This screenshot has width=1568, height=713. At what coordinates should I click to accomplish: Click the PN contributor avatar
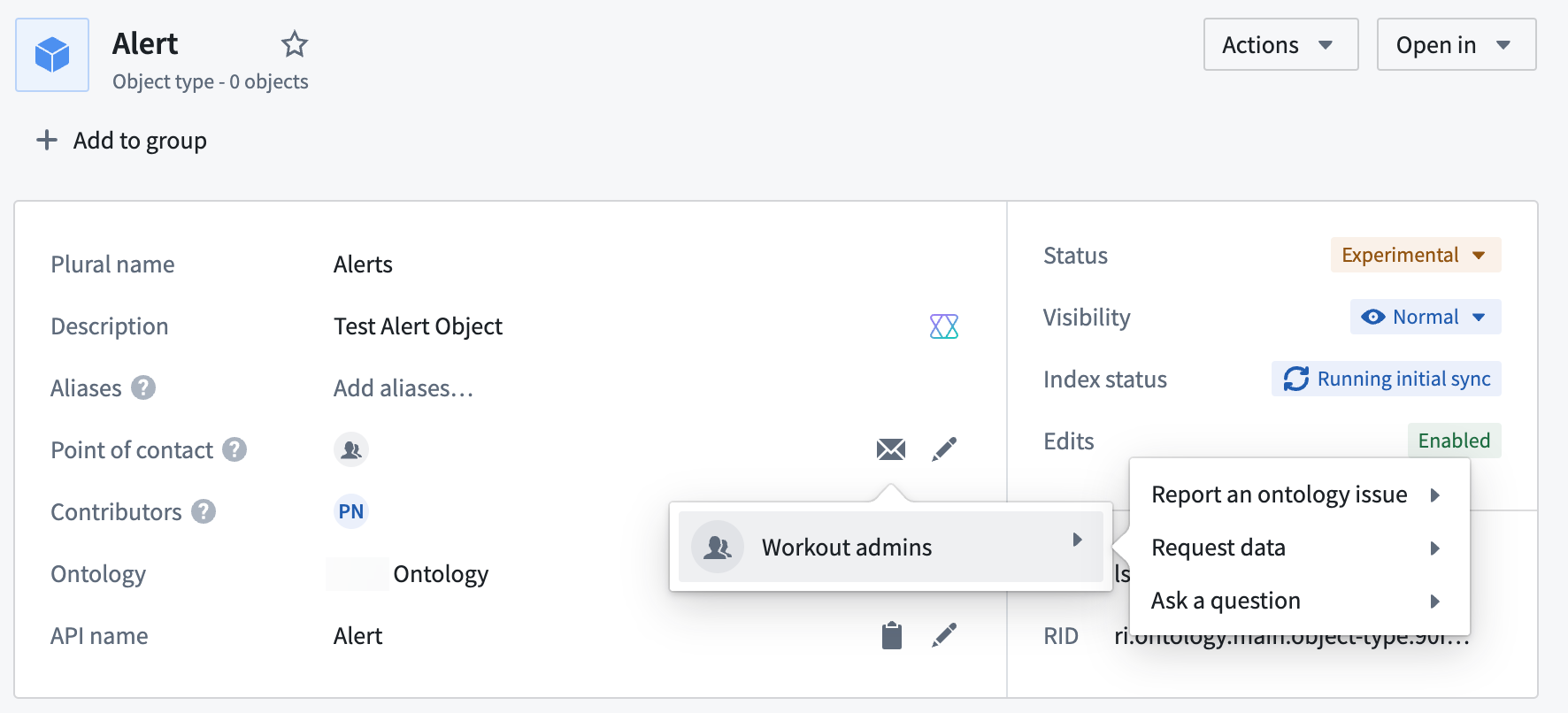[351, 511]
